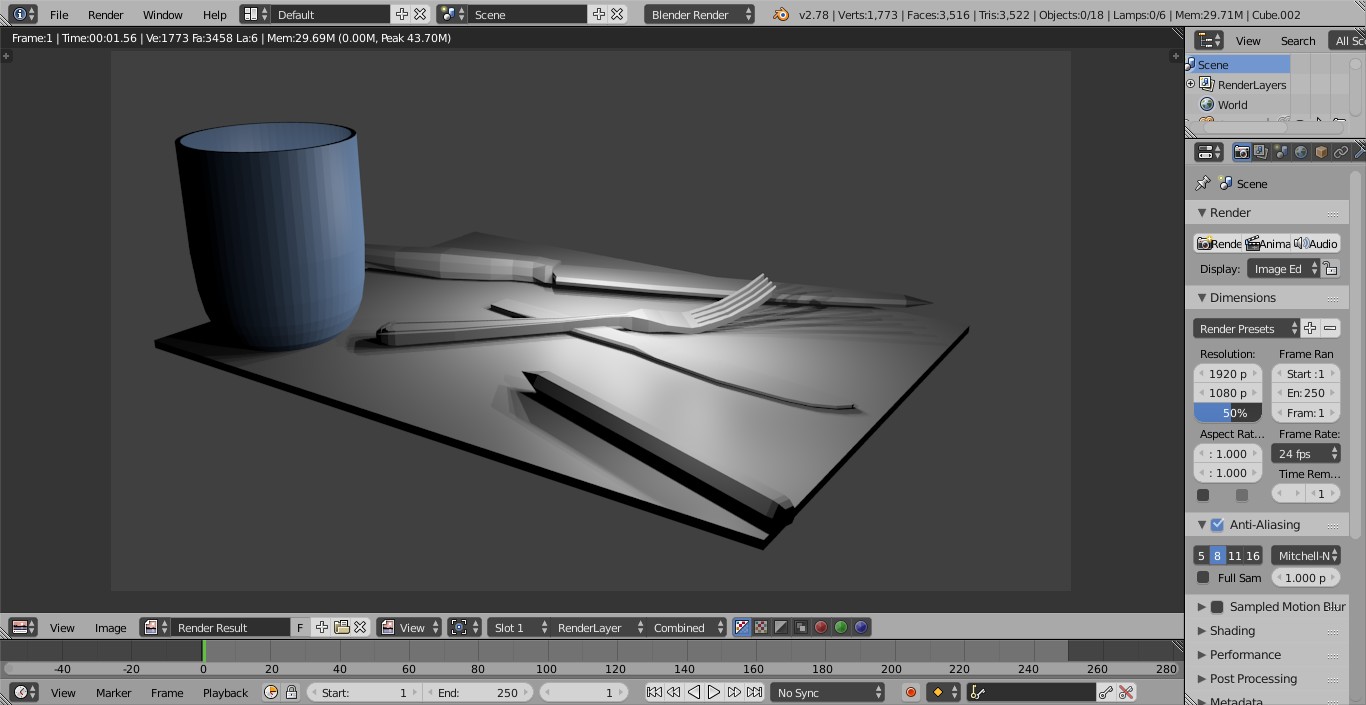This screenshot has width=1366, height=705.
Task: Open the Blender Render engine dropdown
Action: (700, 15)
